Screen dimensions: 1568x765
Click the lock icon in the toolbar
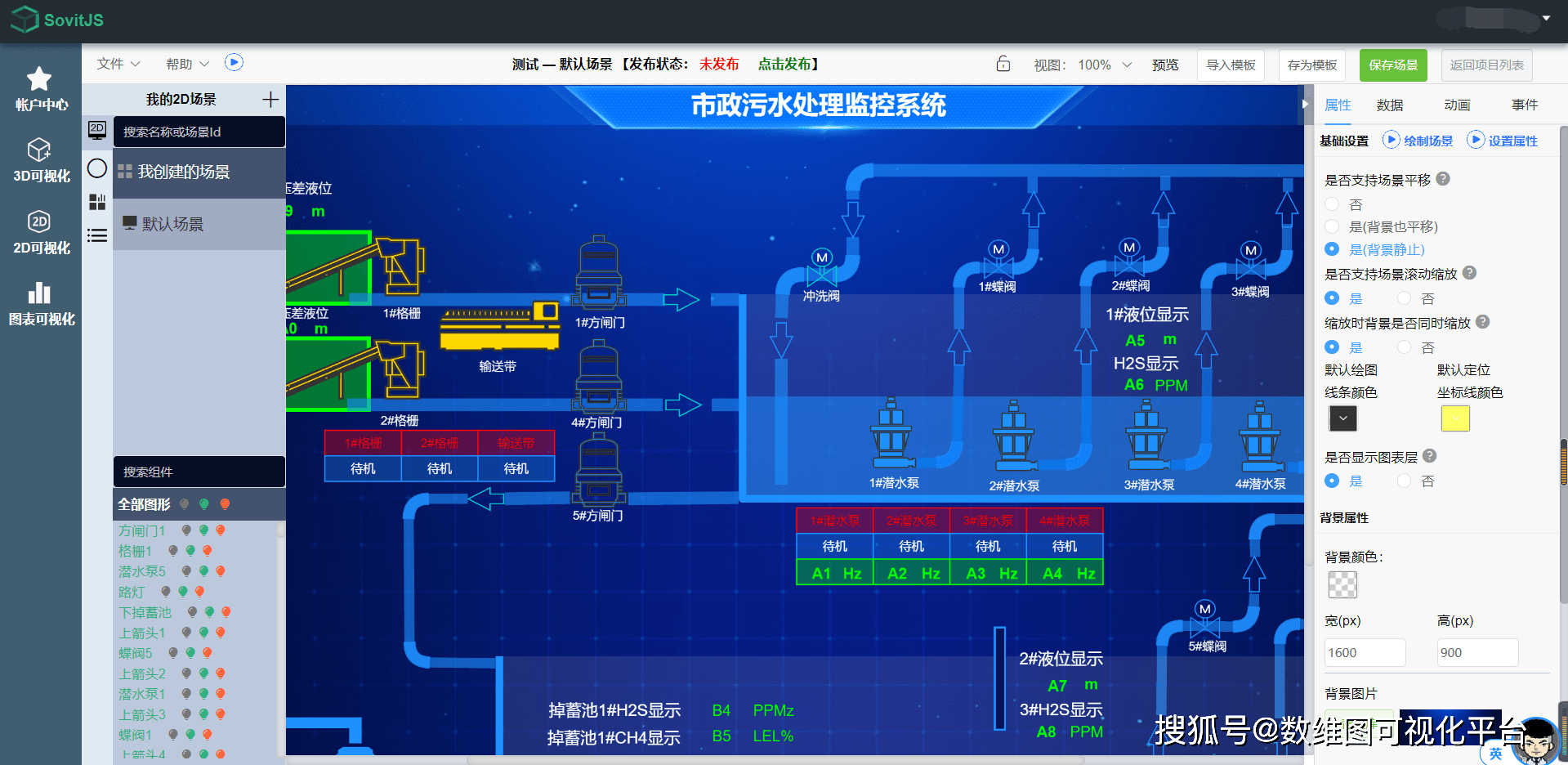pos(1003,64)
